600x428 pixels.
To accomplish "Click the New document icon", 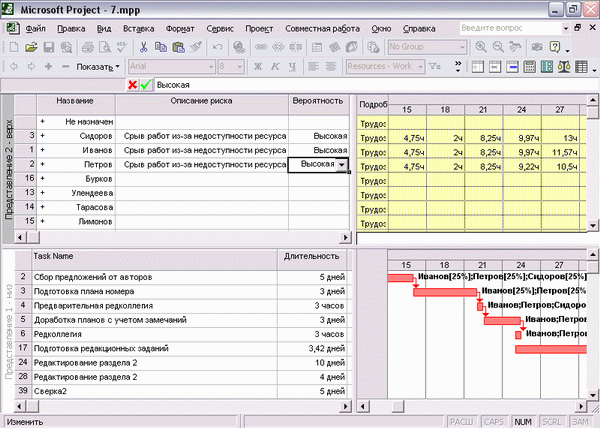I will [14, 47].
